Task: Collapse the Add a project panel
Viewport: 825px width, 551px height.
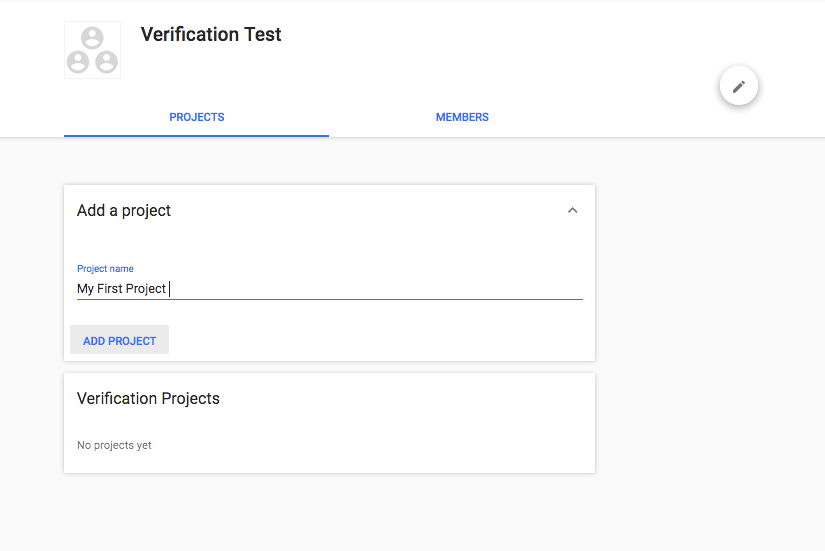Action: click(572, 211)
